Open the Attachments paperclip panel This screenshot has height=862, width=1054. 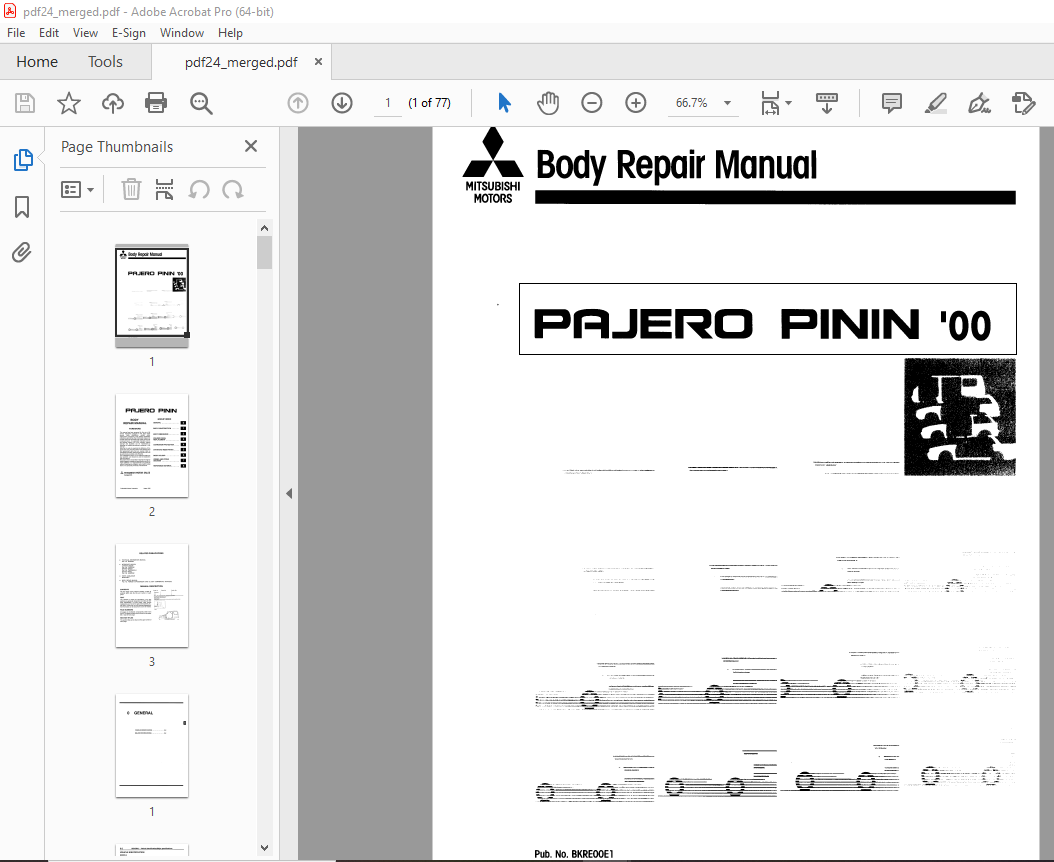coord(22,253)
